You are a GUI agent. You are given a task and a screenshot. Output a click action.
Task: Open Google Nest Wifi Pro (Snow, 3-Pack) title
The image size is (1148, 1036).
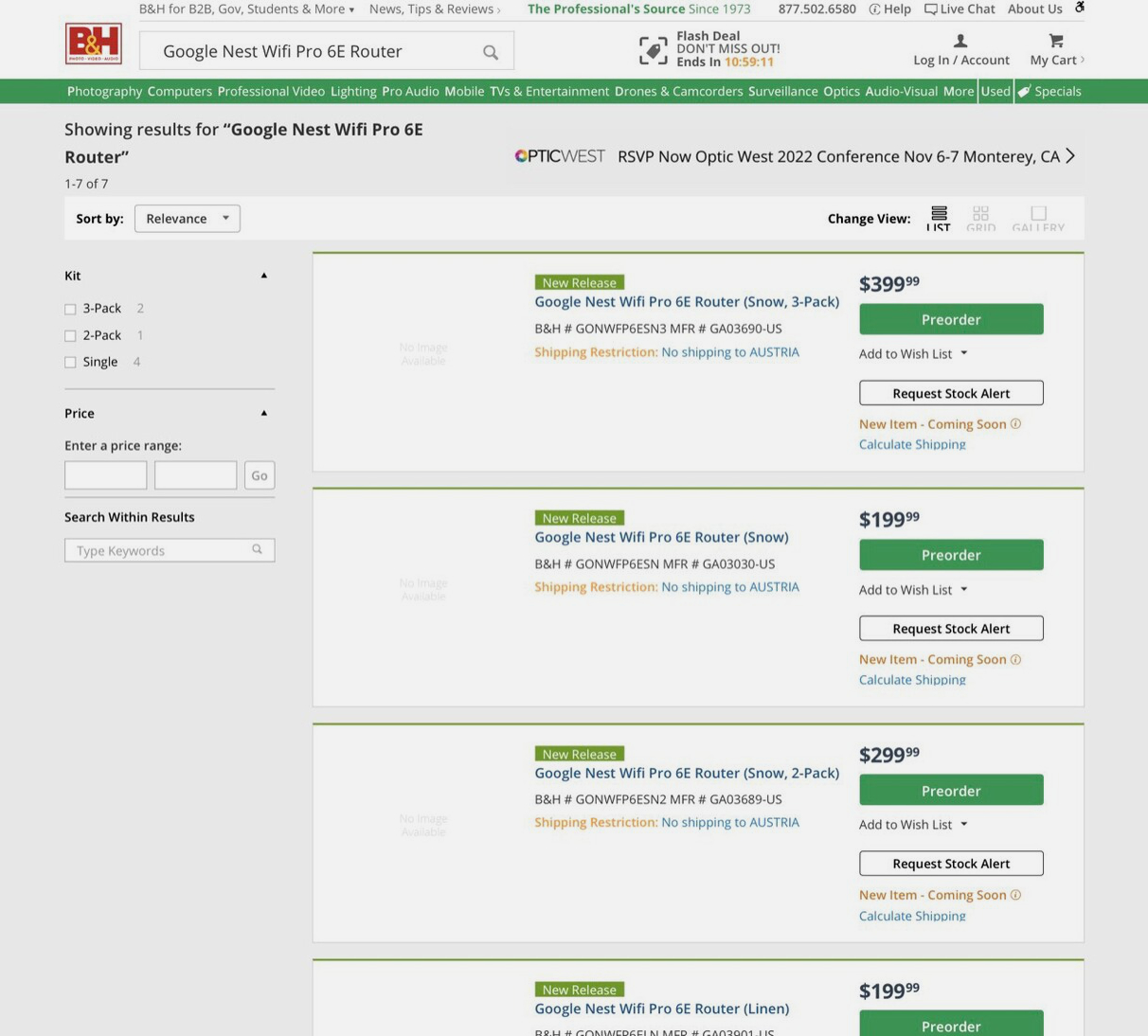pyautogui.click(x=687, y=301)
